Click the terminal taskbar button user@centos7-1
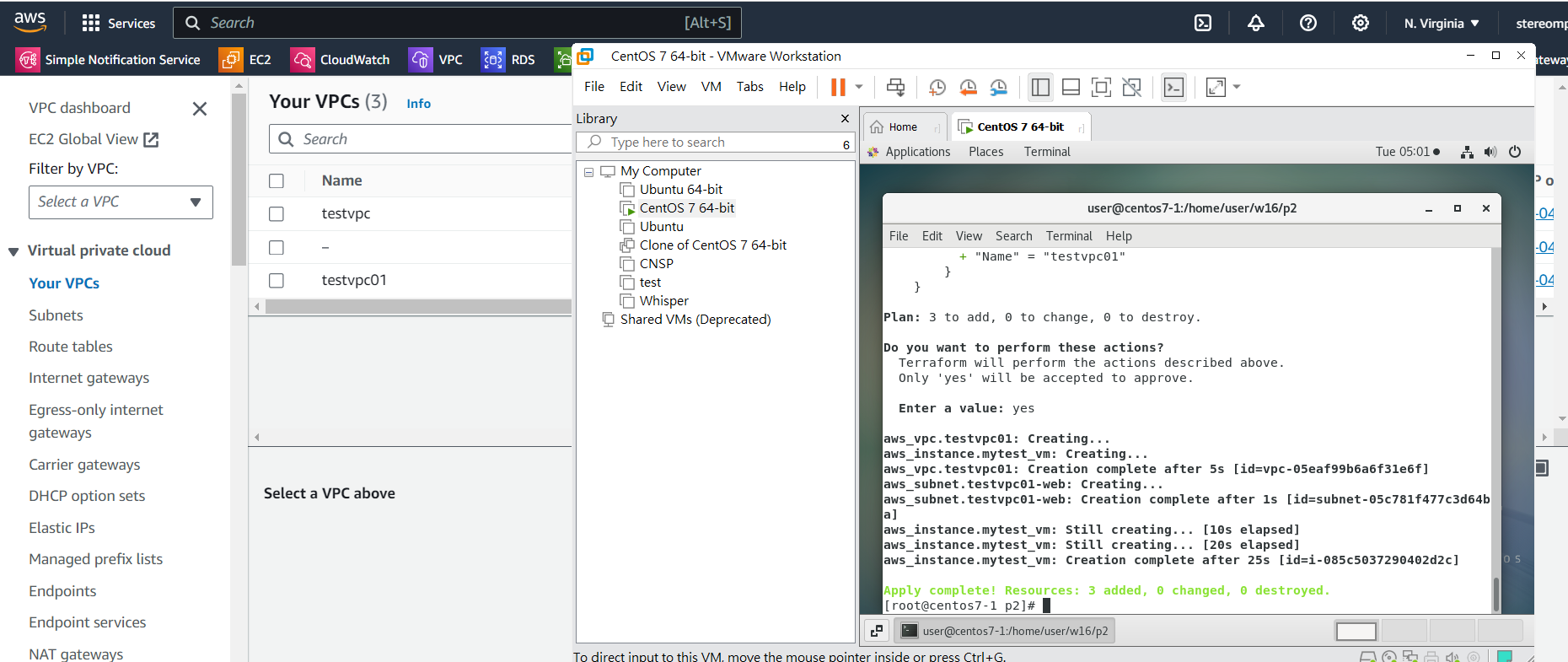 tap(1004, 631)
